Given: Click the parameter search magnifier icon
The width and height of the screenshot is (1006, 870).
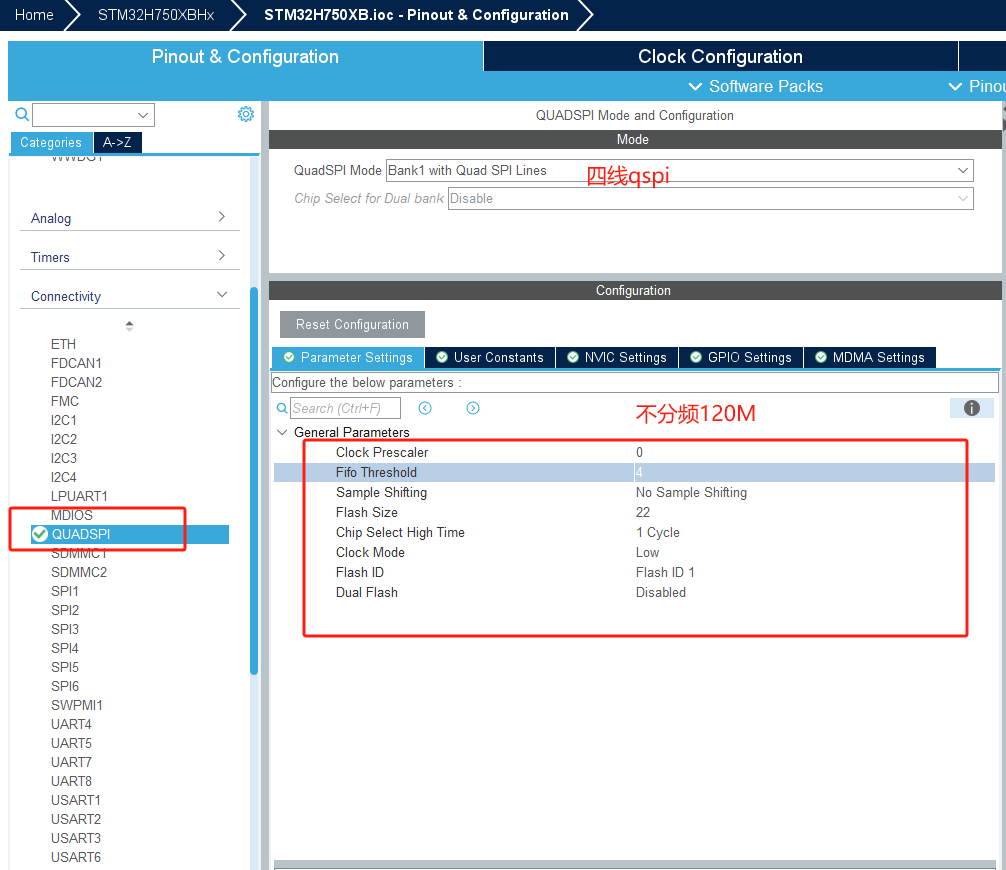Looking at the screenshot, I should [x=282, y=408].
